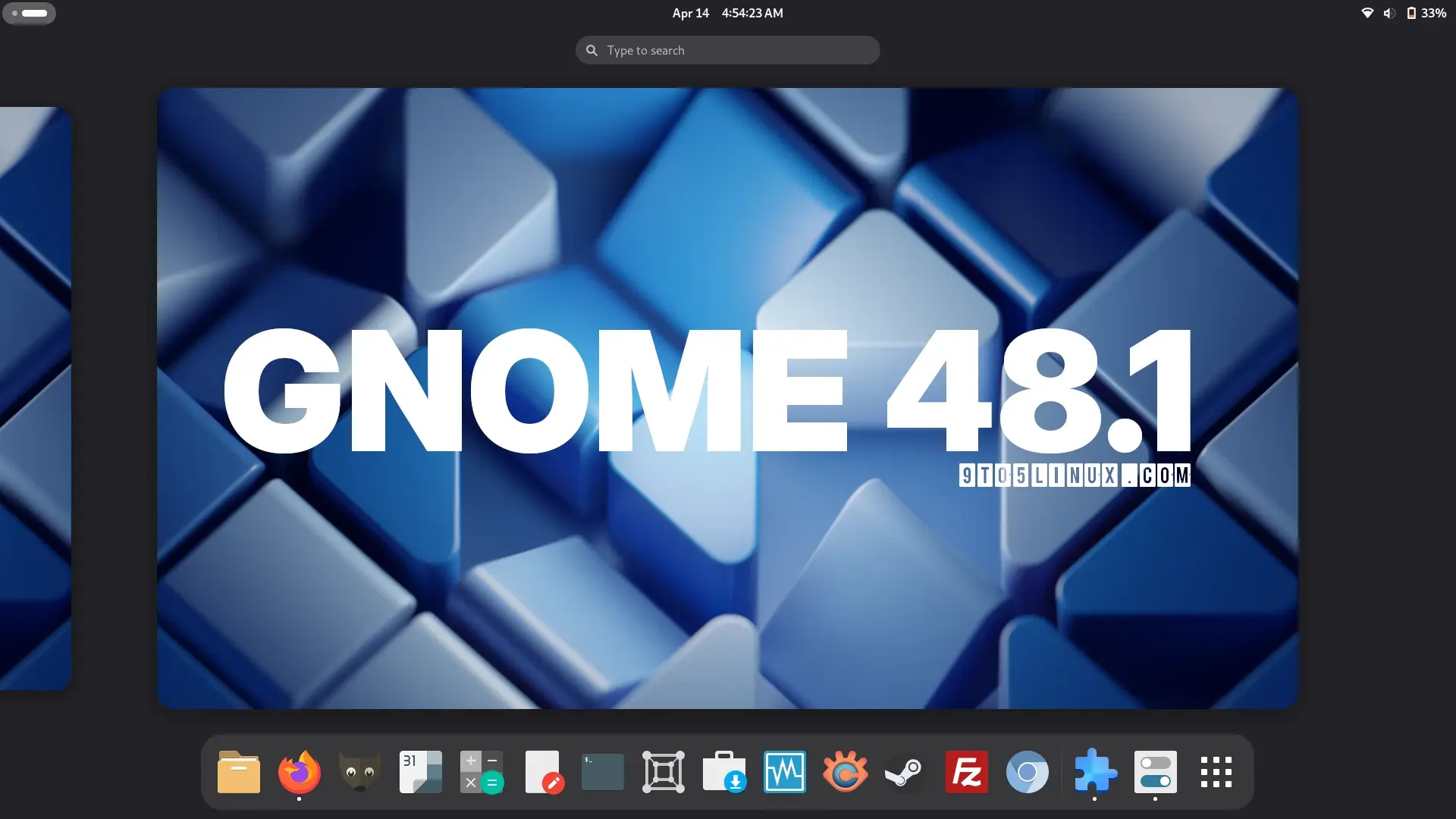Click the Type to search field
The height and width of the screenshot is (819, 1456).
tap(726, 49)
